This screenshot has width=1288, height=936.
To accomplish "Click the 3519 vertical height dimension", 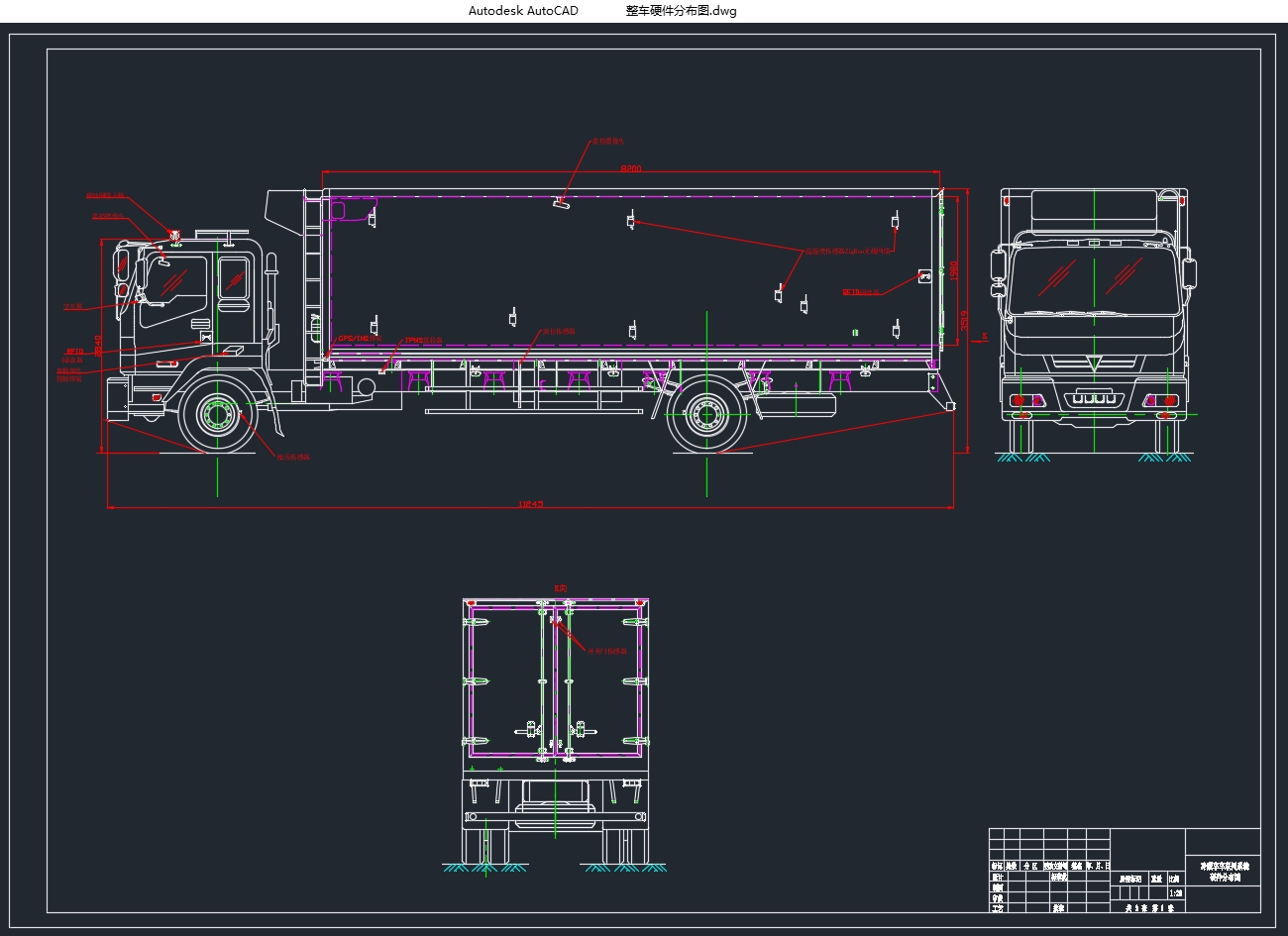I will (964, 320).
